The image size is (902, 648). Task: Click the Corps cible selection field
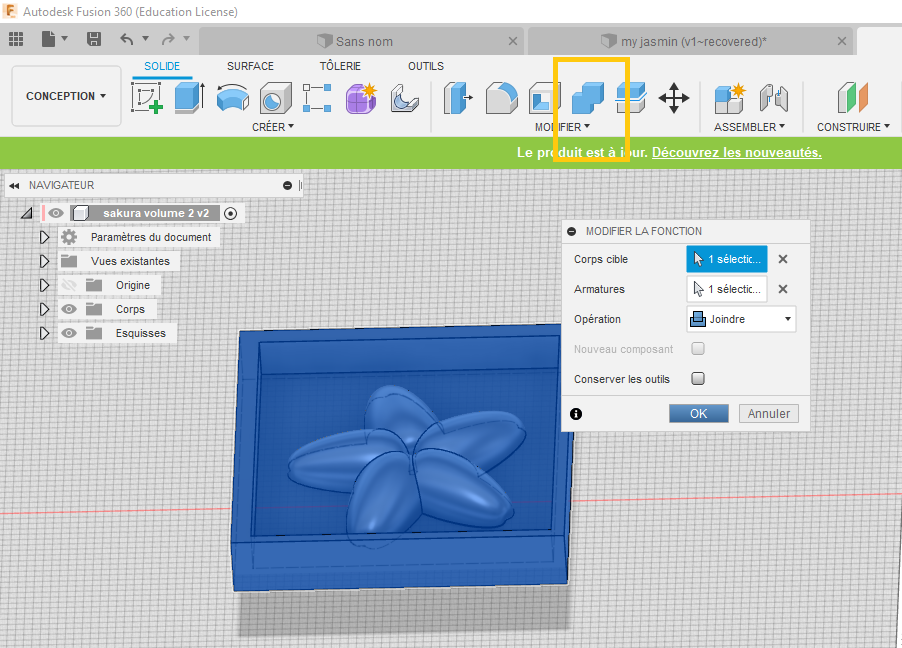pyautogui.click(x=727, y=259)
